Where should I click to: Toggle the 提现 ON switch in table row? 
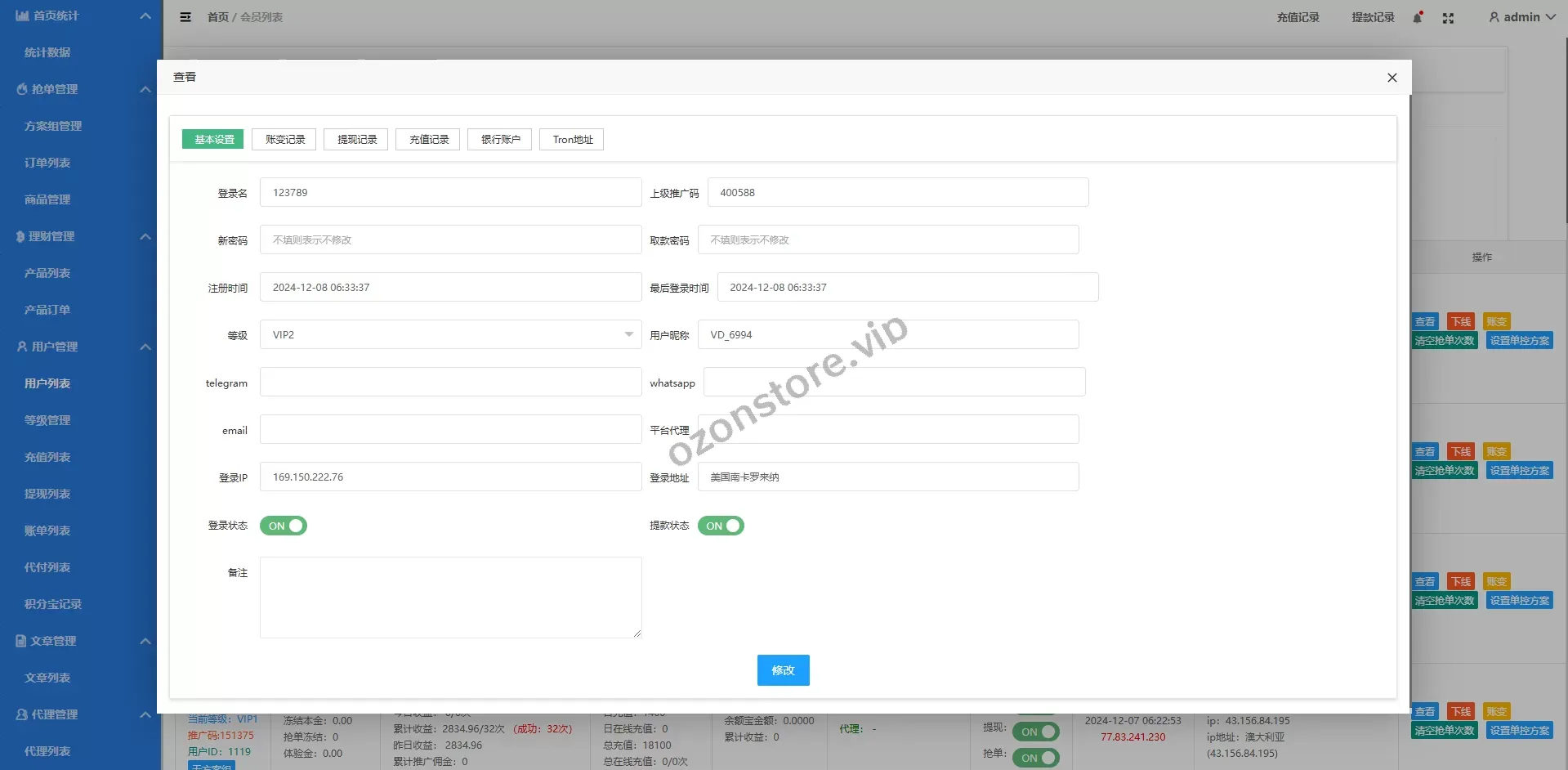click(1035, 732)
